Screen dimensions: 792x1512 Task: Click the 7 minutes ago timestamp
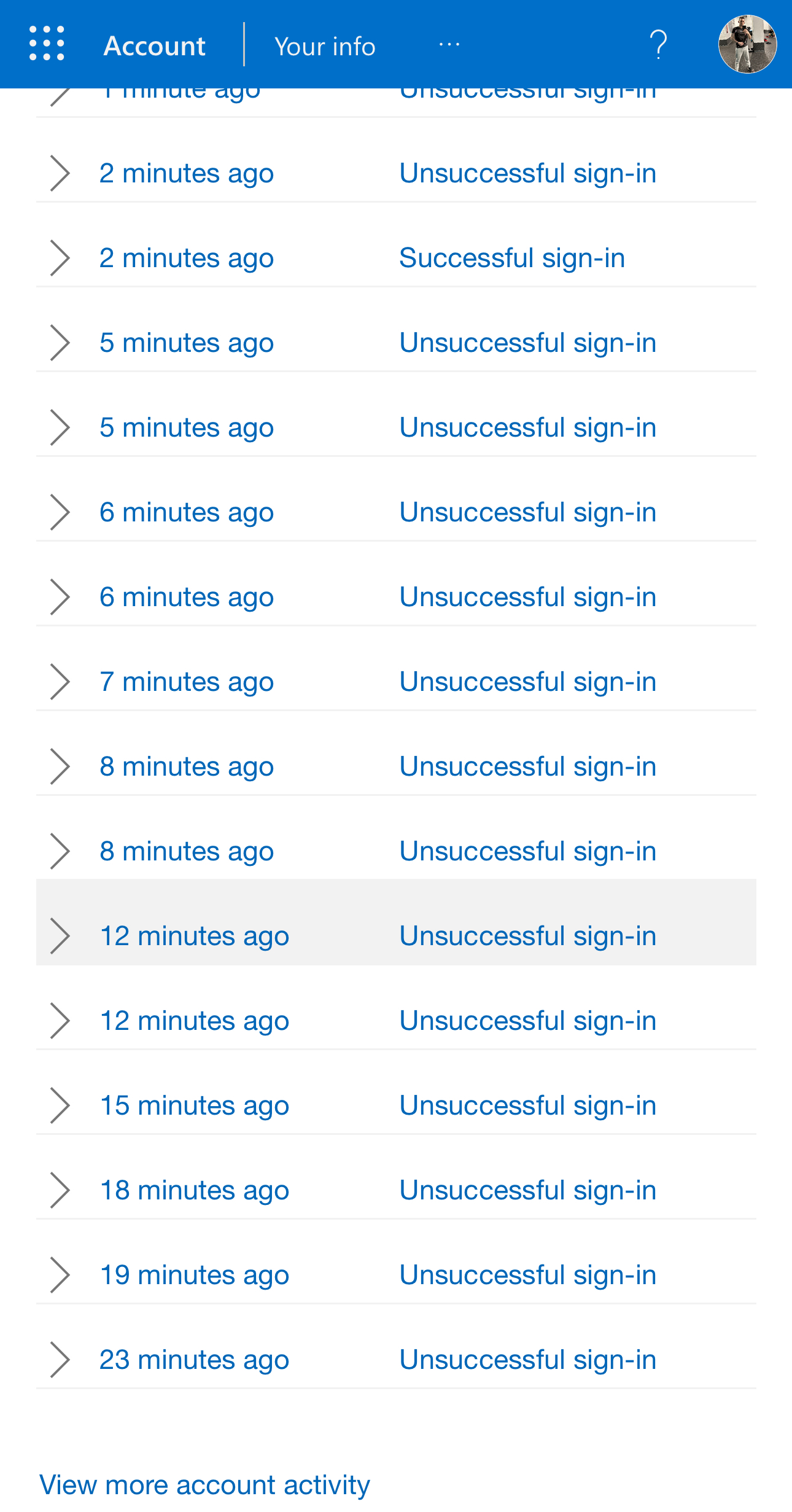click(x=187, y=682)
